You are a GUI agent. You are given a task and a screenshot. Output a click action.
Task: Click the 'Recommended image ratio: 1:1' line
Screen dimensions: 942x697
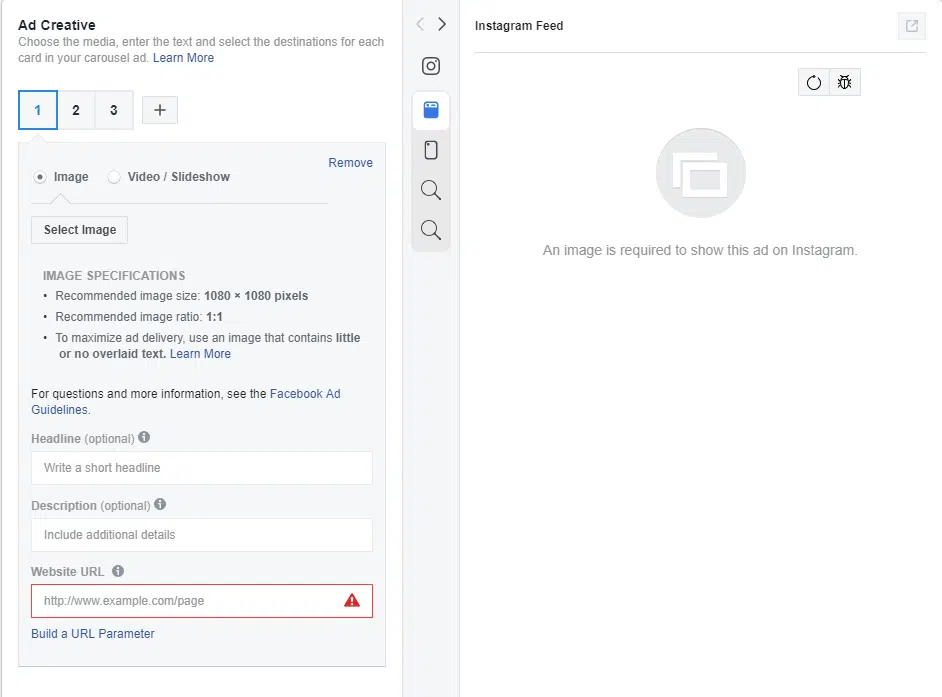pos(139,317)
